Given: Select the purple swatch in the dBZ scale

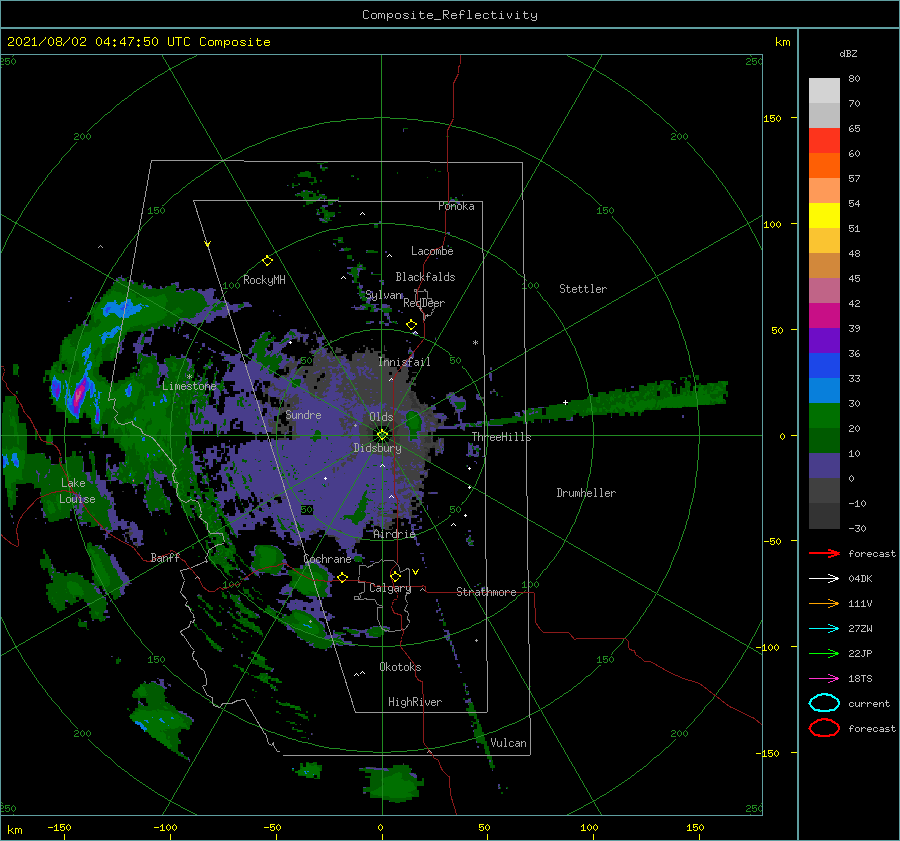Looking at the screenshot, I should 824,341.
